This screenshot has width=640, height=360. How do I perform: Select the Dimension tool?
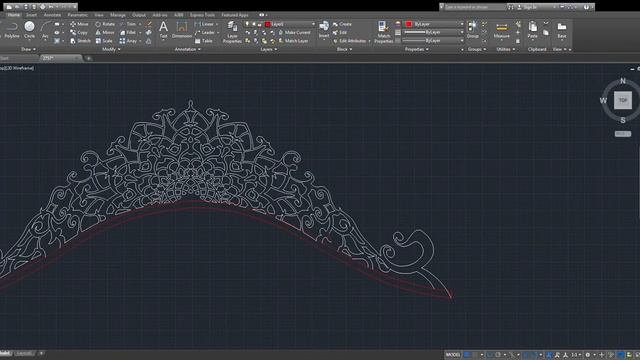point(182,30)
